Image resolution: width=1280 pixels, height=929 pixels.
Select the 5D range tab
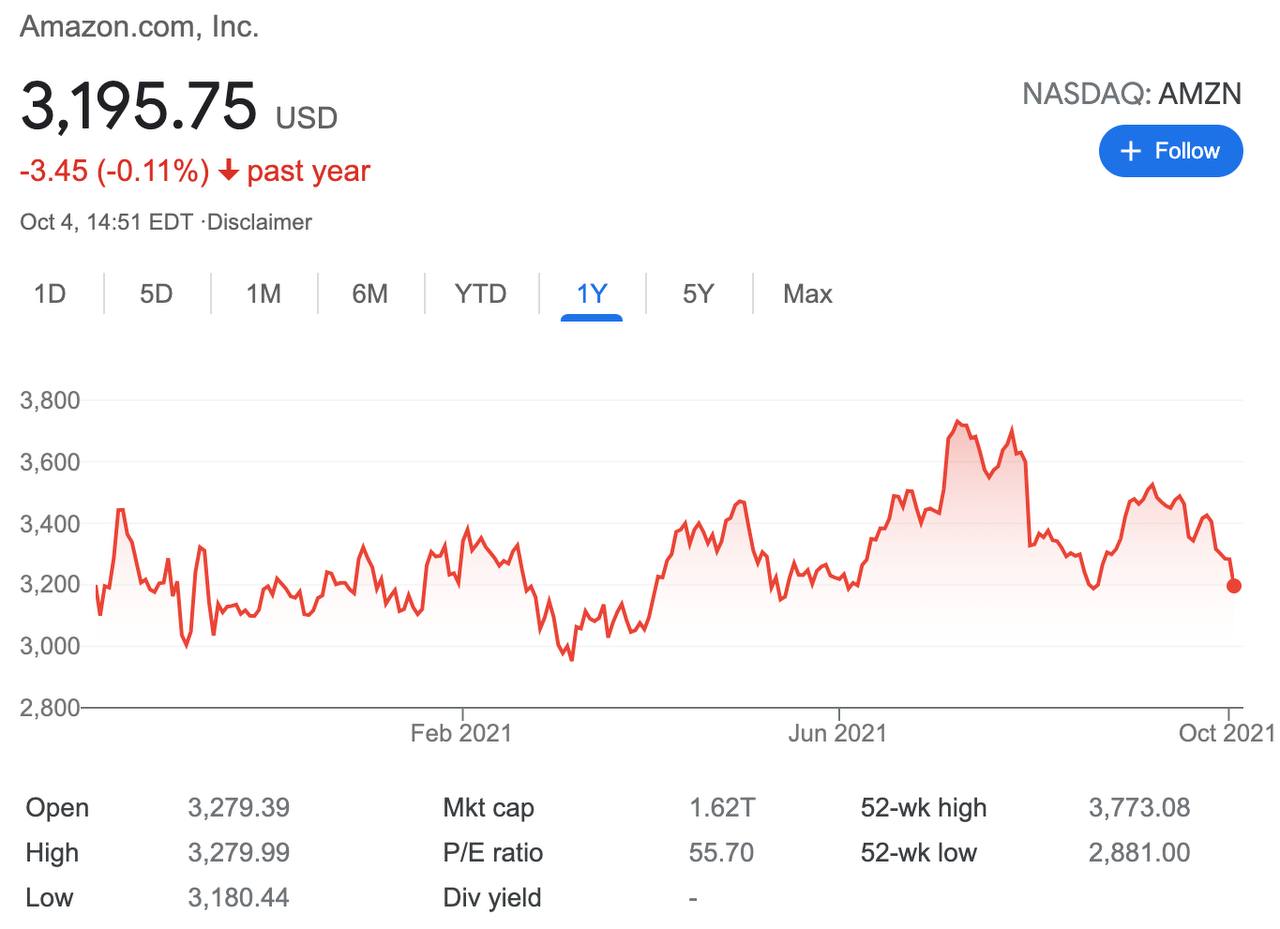156,294
